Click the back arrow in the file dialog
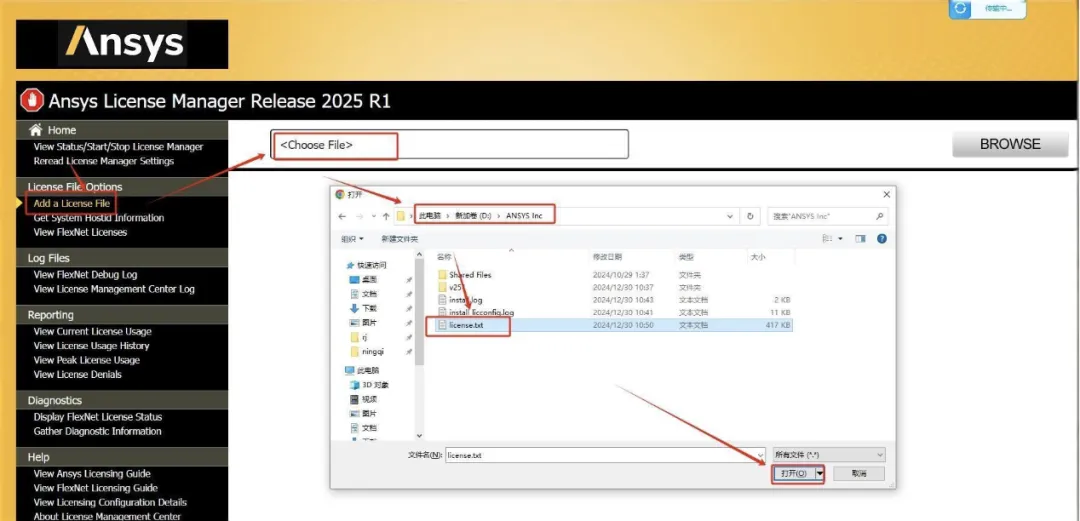 342,216
